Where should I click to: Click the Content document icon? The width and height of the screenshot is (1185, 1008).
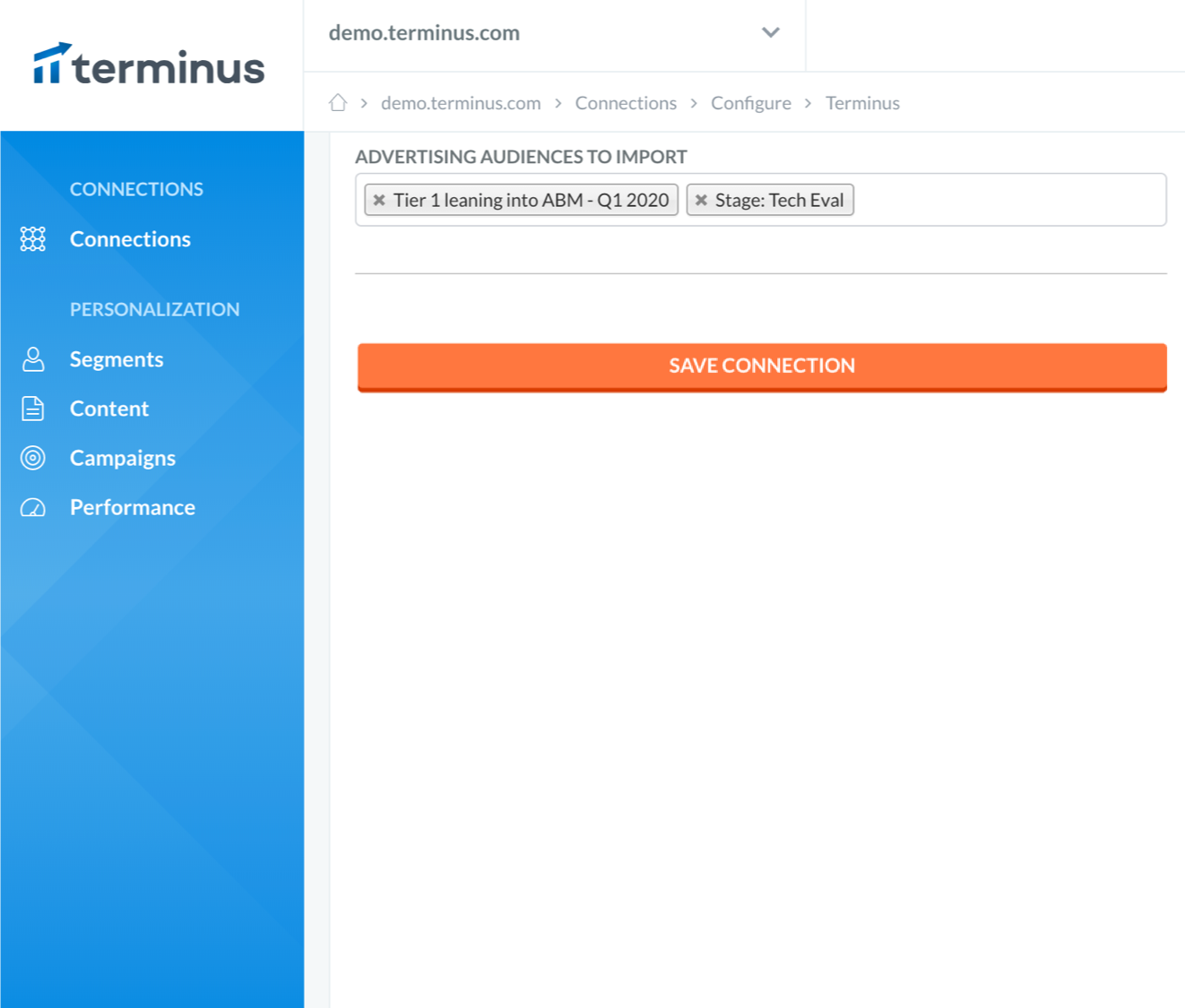coord(33,409)
